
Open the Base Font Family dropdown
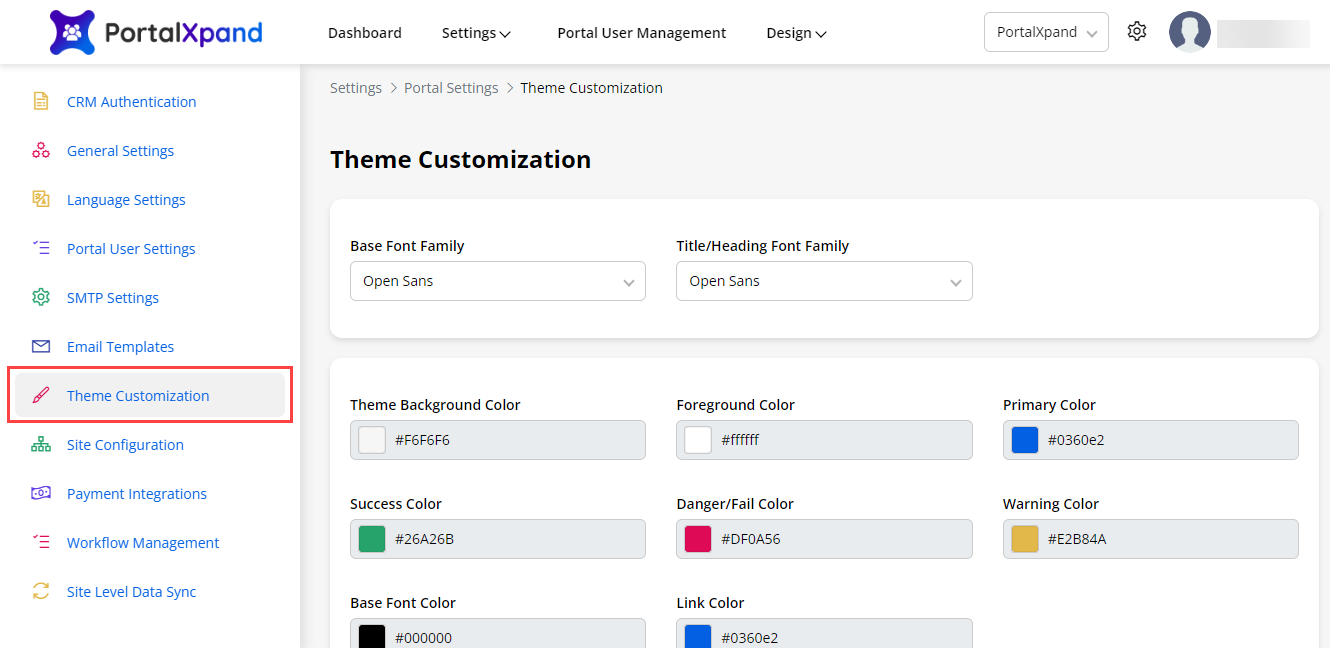pos(497,281)
